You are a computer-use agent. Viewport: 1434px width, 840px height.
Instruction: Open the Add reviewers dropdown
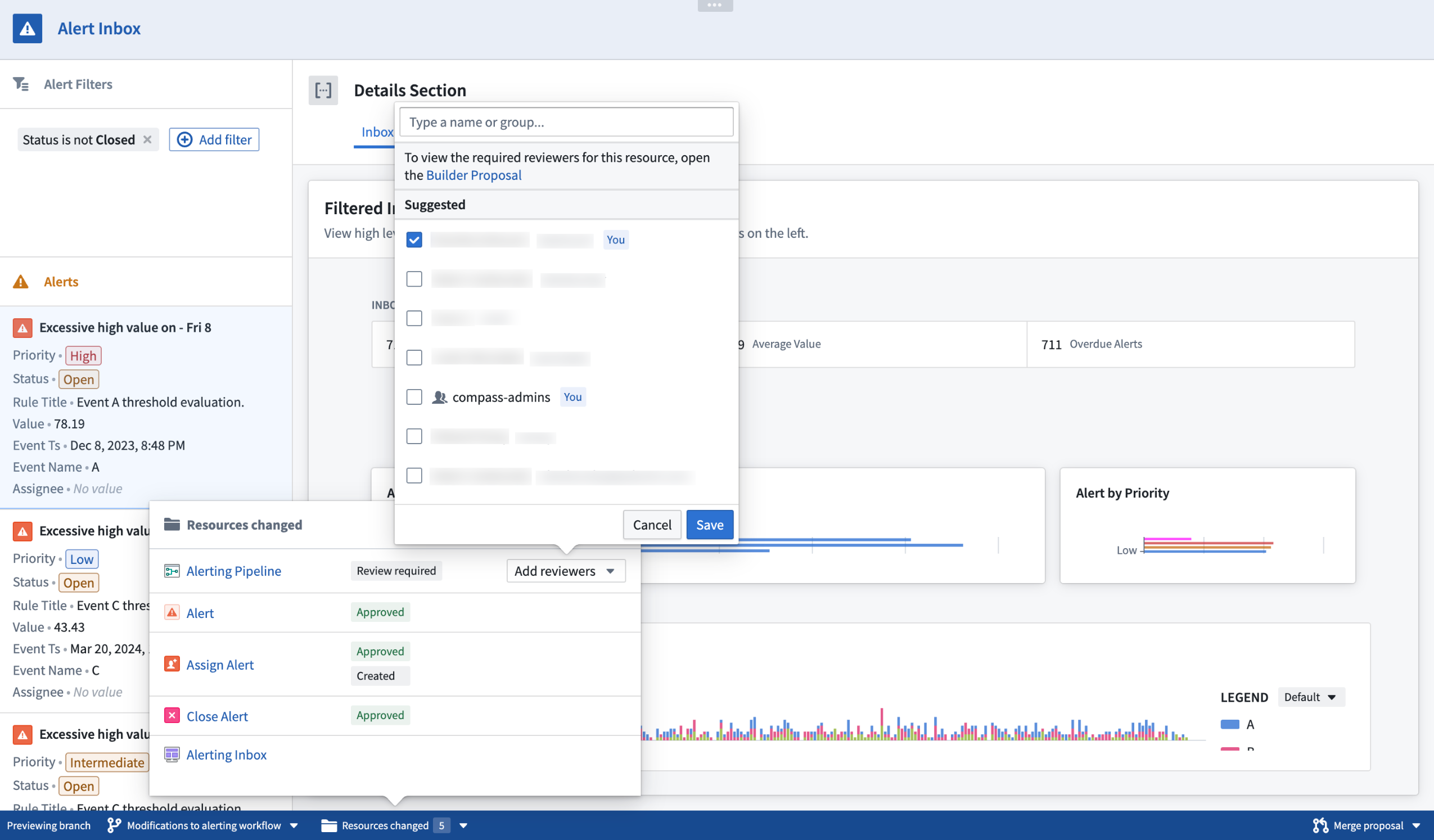point(566,571)
